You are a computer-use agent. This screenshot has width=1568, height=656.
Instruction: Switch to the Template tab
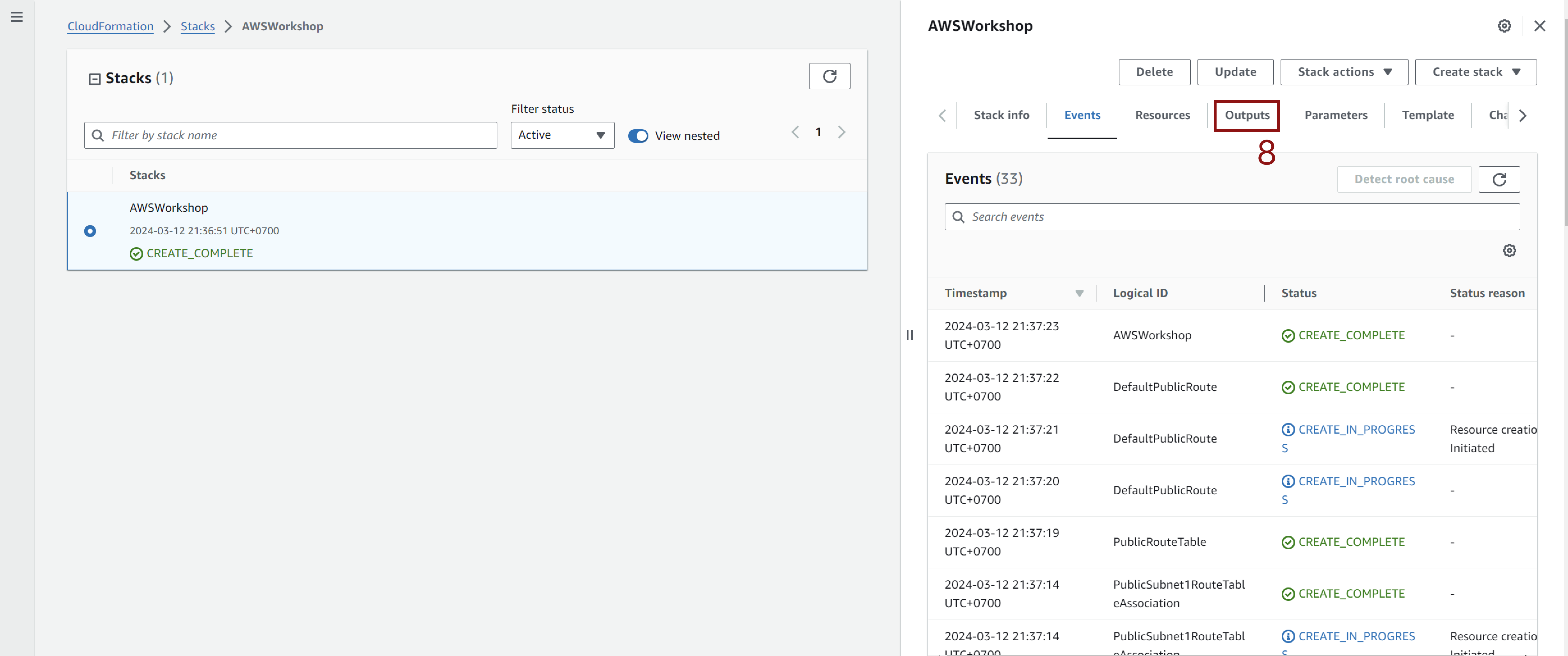pyautogui.click(x=1427, y=115)
